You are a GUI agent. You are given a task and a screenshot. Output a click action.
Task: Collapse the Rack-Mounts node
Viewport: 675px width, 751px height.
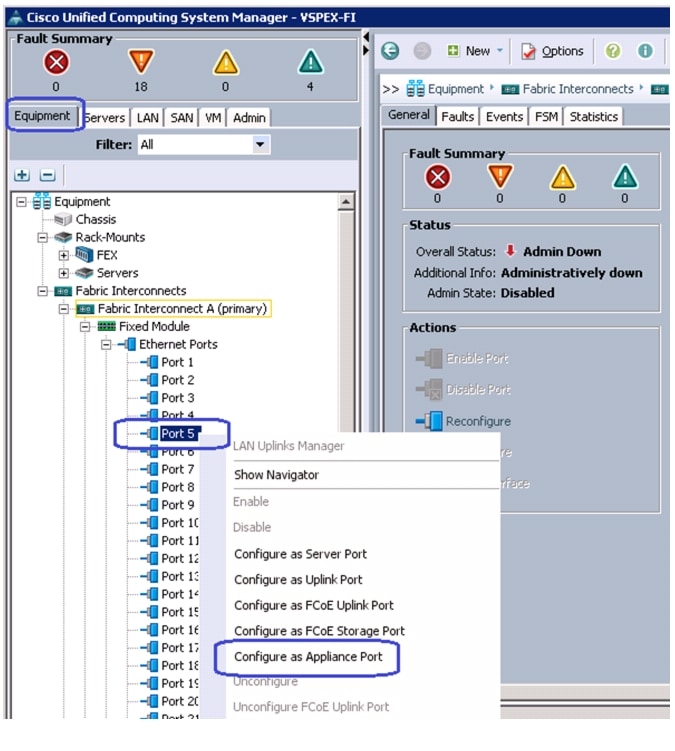[x=42, y=237]
